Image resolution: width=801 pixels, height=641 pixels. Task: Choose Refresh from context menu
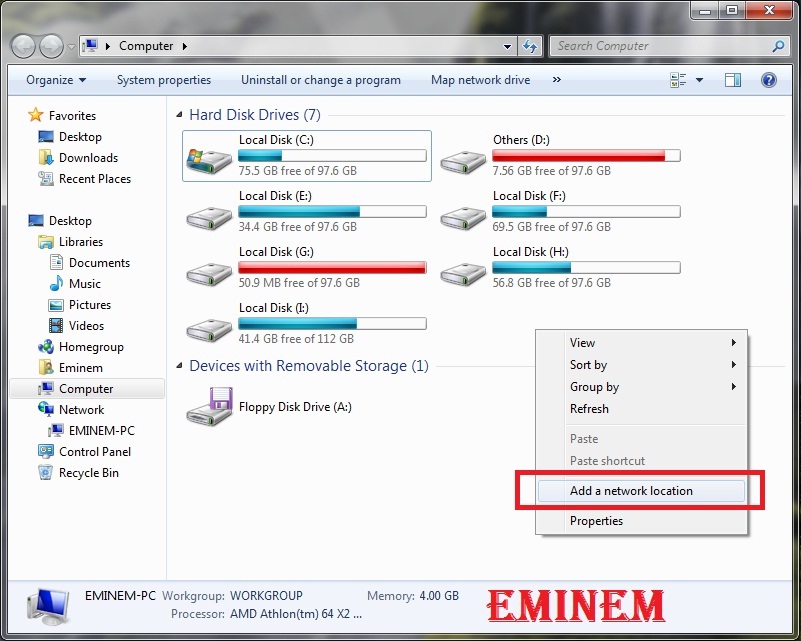(642, 409)
